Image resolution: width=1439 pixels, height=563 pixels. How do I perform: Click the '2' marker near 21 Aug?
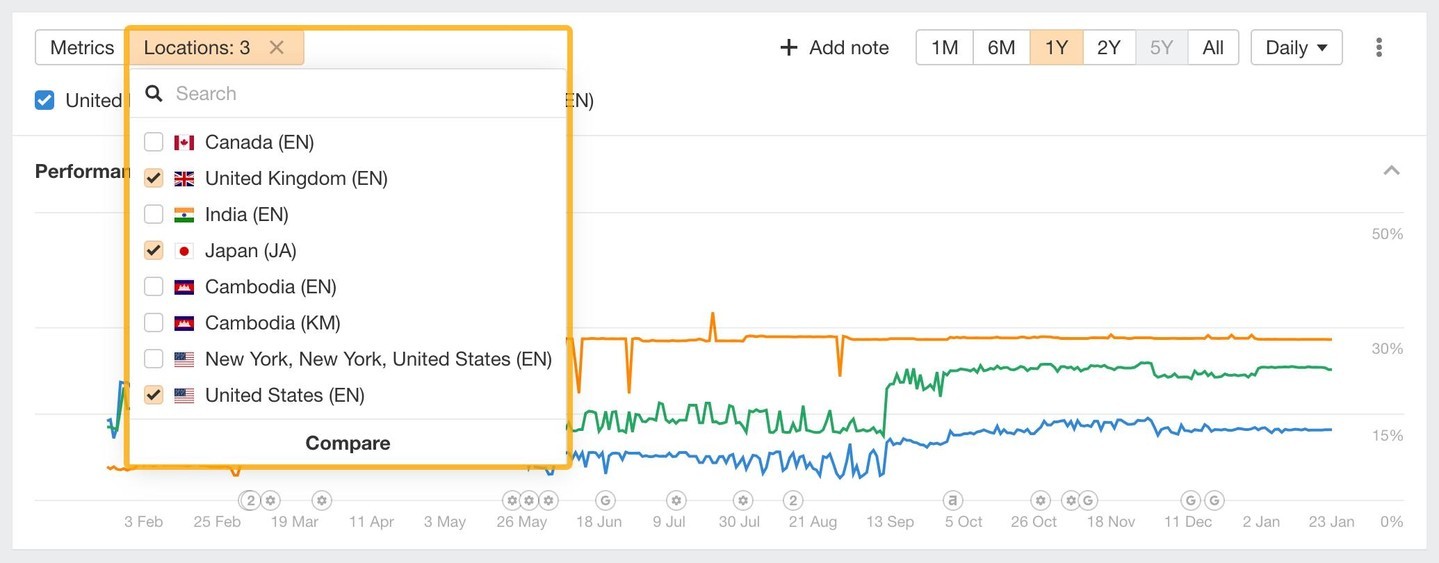pos(793,499)
